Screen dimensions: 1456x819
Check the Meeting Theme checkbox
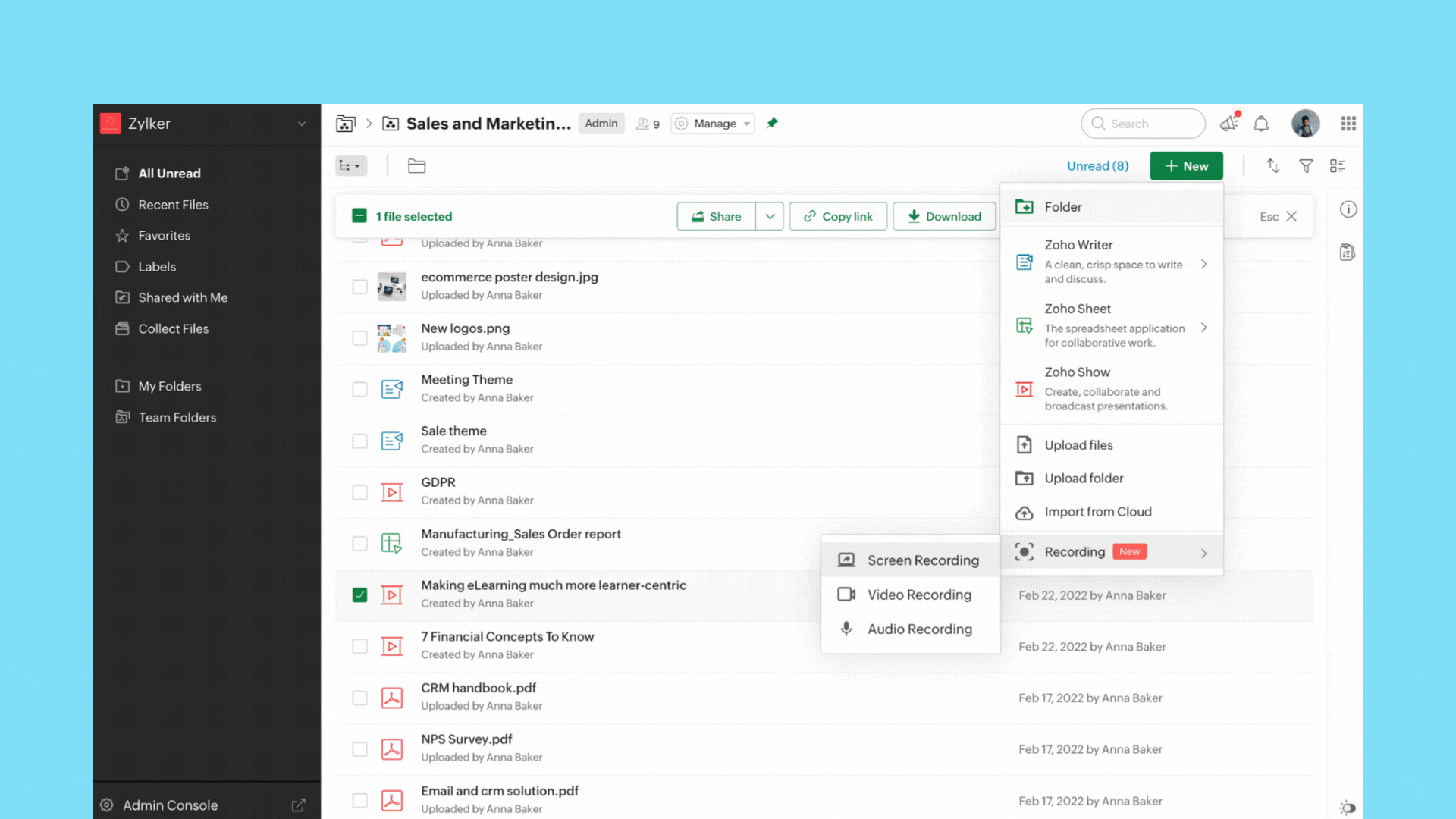[x=359, y=389]
